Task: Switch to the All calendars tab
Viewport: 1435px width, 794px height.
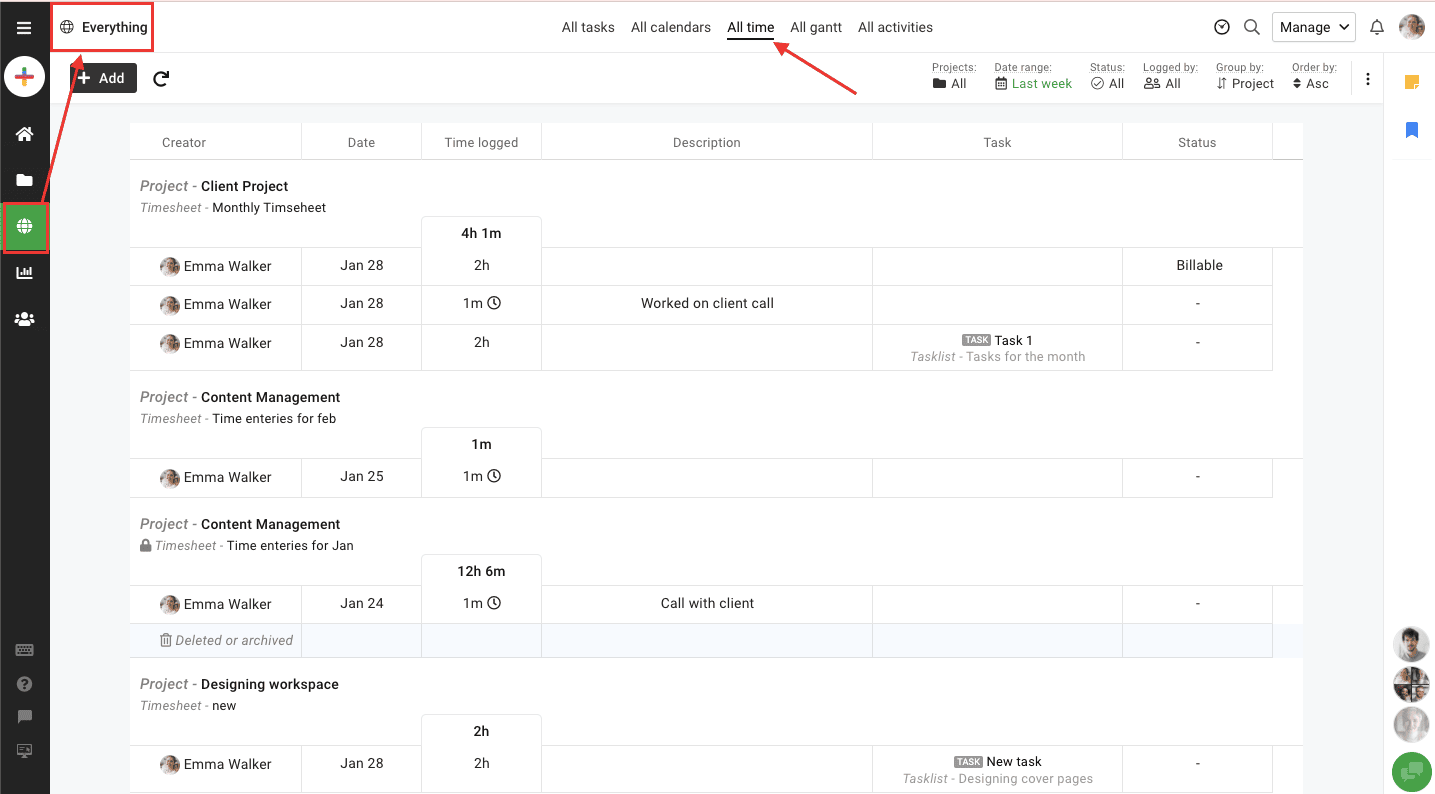Action: tap(670, 27)
